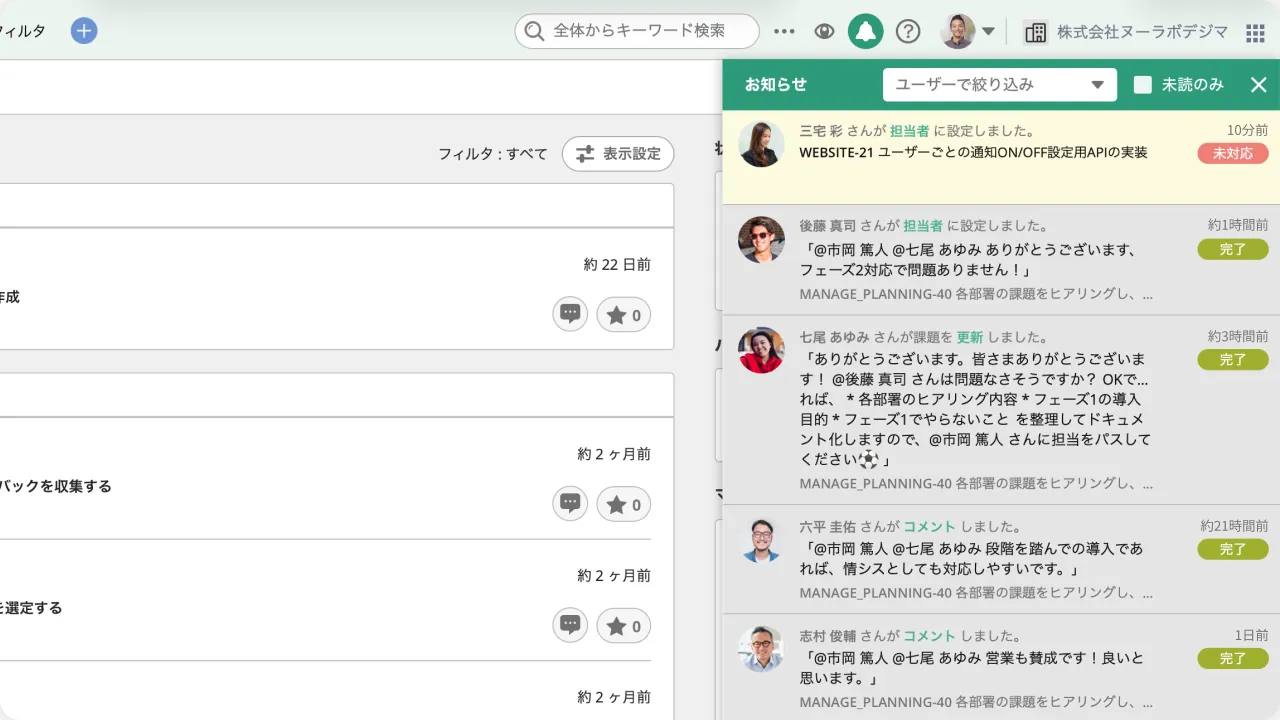Click 七尾 あゆみ avatar in notifications
The image size is (1280, 720).
point(761,350)
